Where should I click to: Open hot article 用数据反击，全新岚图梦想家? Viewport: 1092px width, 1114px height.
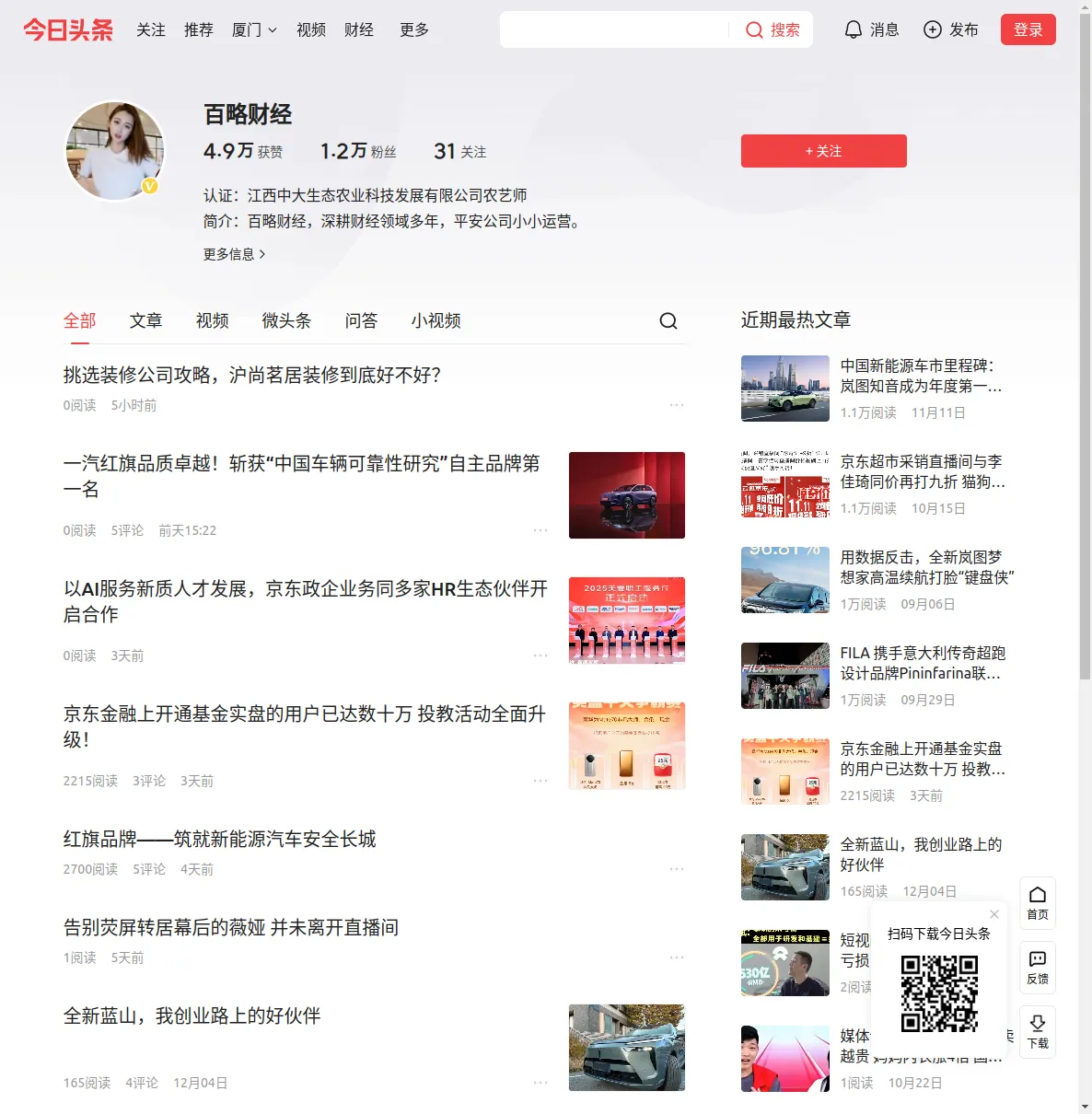point(927,567)
